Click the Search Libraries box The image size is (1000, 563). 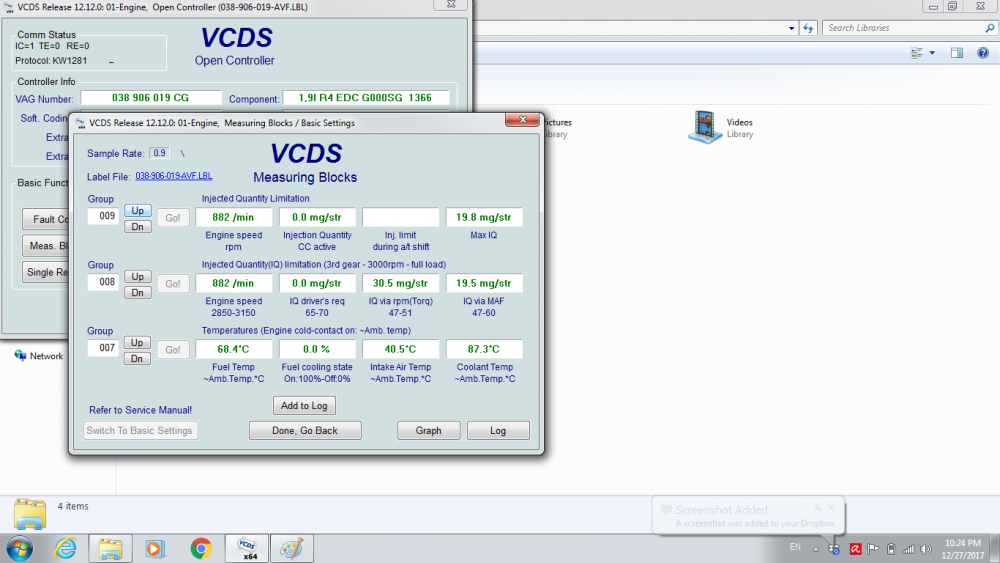(908, 28)
